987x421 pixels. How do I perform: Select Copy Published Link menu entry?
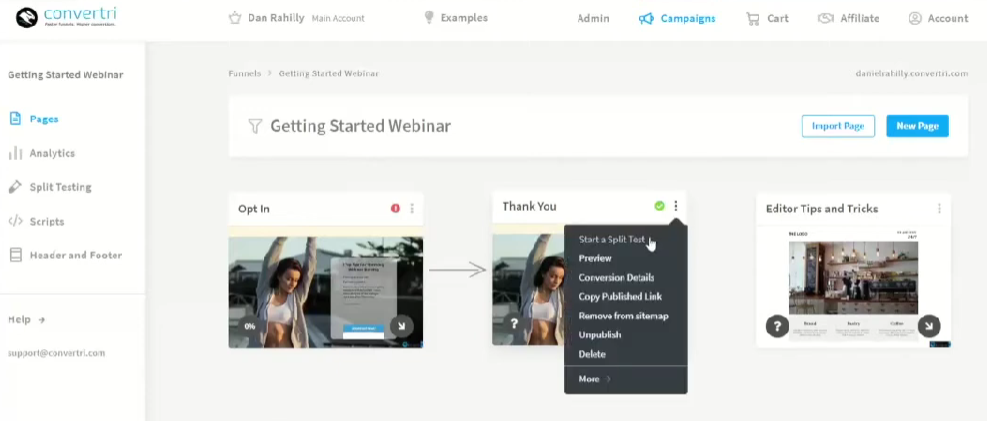point(620,297)
